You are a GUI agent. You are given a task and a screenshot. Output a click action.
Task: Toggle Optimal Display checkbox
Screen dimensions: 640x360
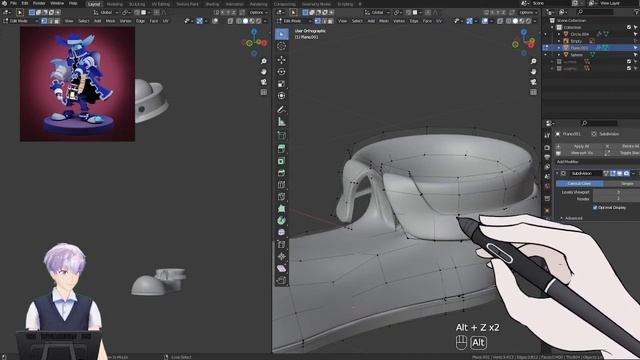click(x=595, y=207)
